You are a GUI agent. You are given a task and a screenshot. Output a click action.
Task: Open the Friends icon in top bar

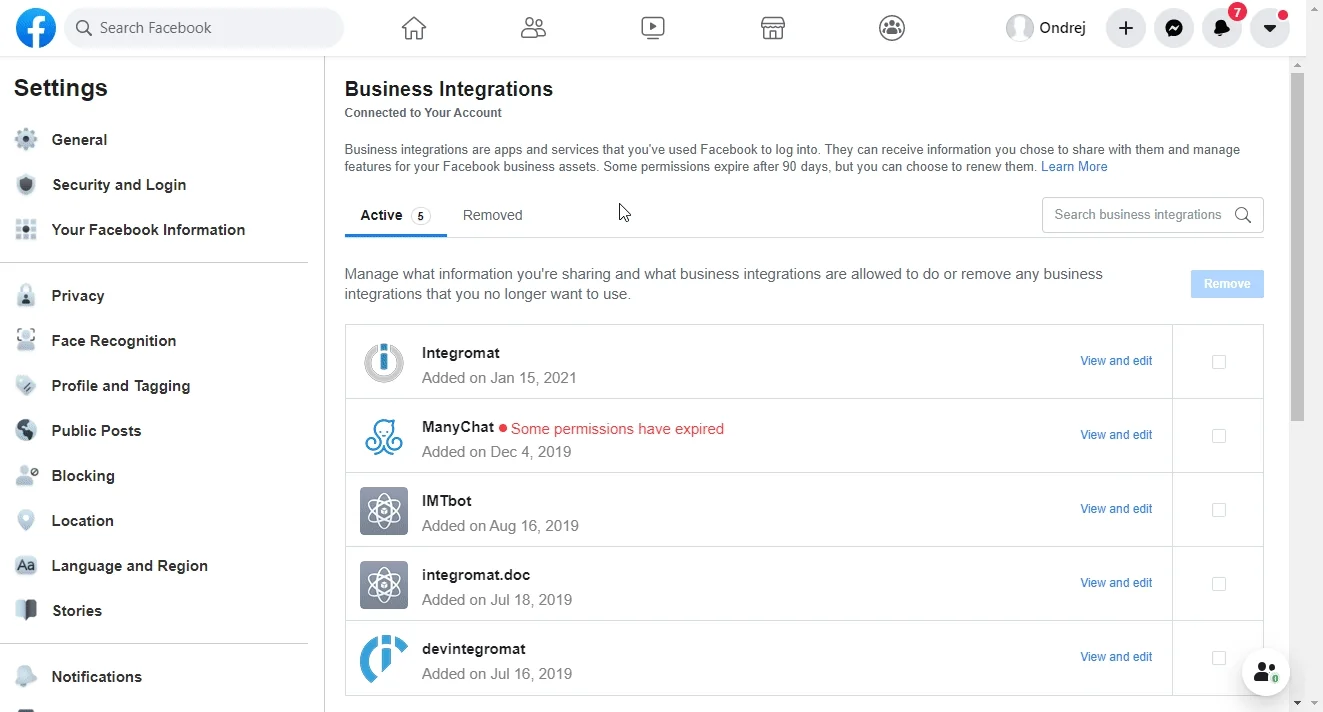coord(533,28)
